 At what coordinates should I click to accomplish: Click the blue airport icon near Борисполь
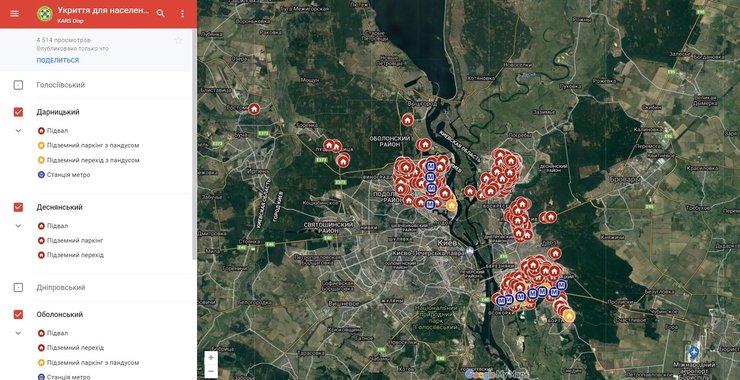(x=694, y=352)
